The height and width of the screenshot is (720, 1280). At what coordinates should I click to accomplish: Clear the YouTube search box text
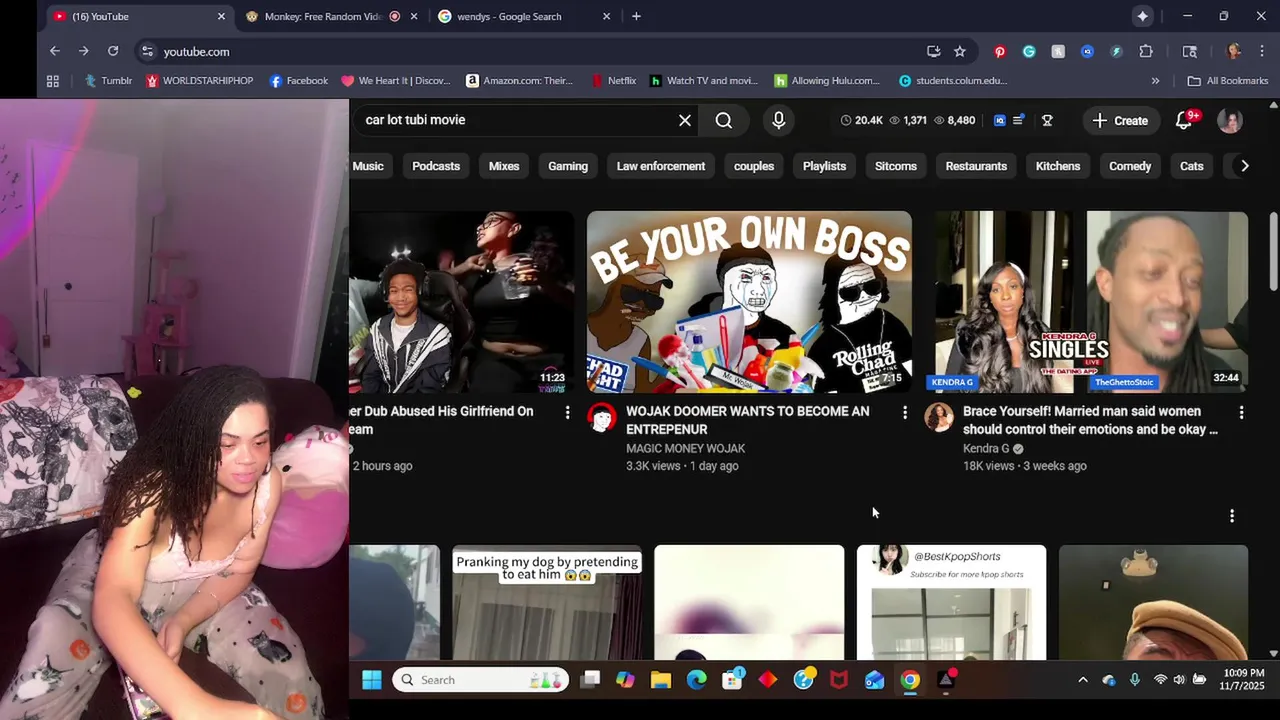coord(685,120)
